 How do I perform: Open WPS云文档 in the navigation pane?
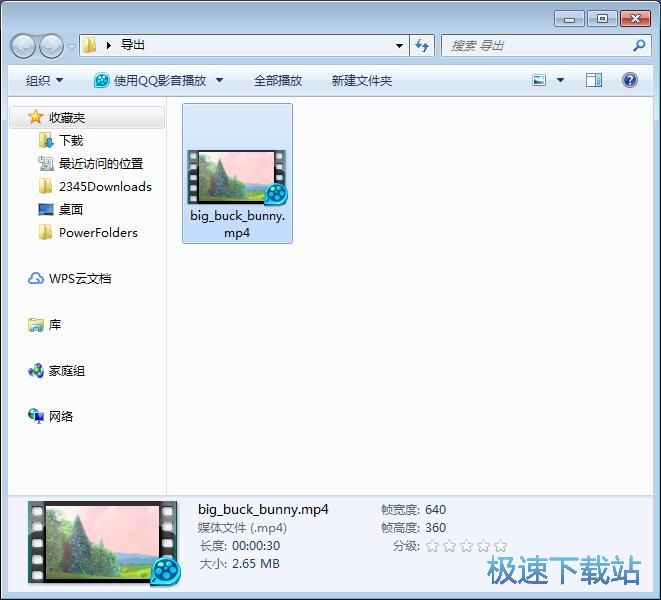click(80, 278)
